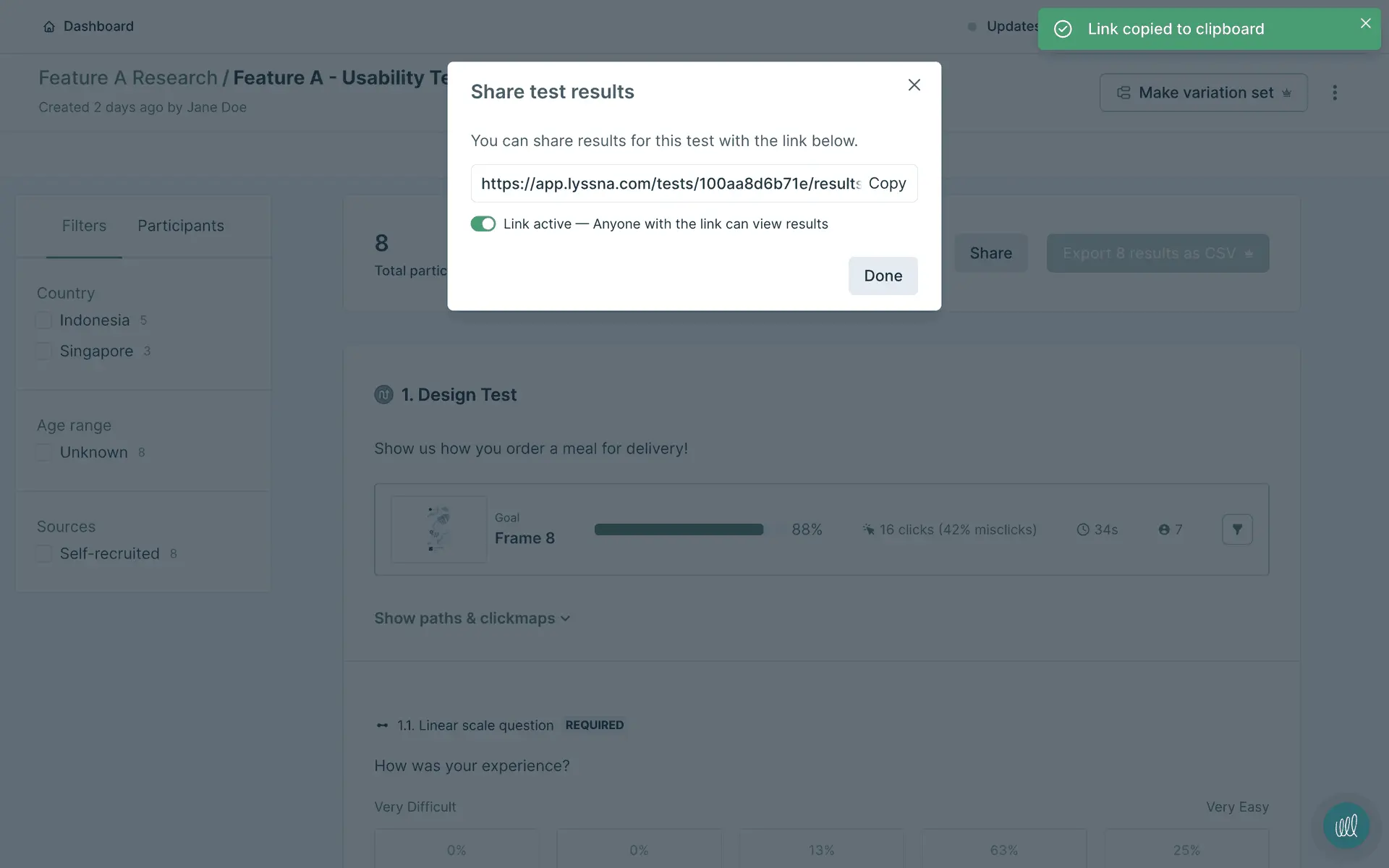Screen dimensions: 1389x868
Task: Check the Self-recruited source filter
Action: pos(44,554)
